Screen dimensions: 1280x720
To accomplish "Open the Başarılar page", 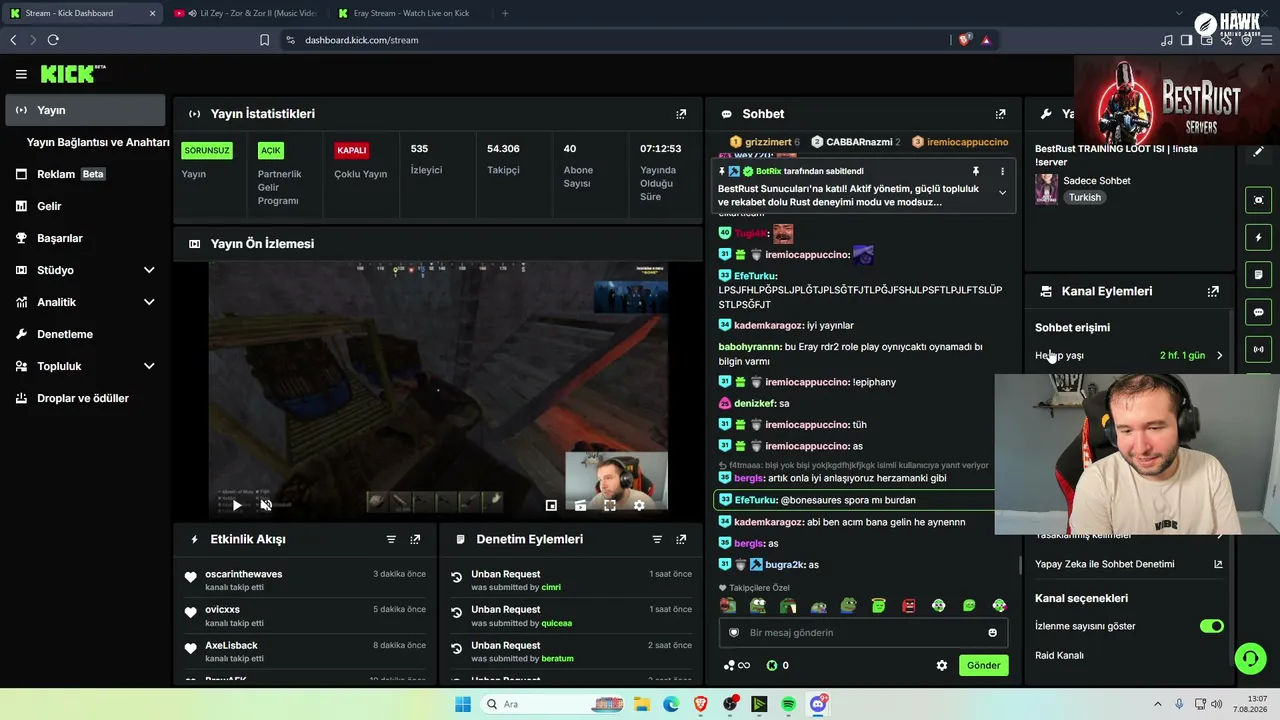I will 84,238.
